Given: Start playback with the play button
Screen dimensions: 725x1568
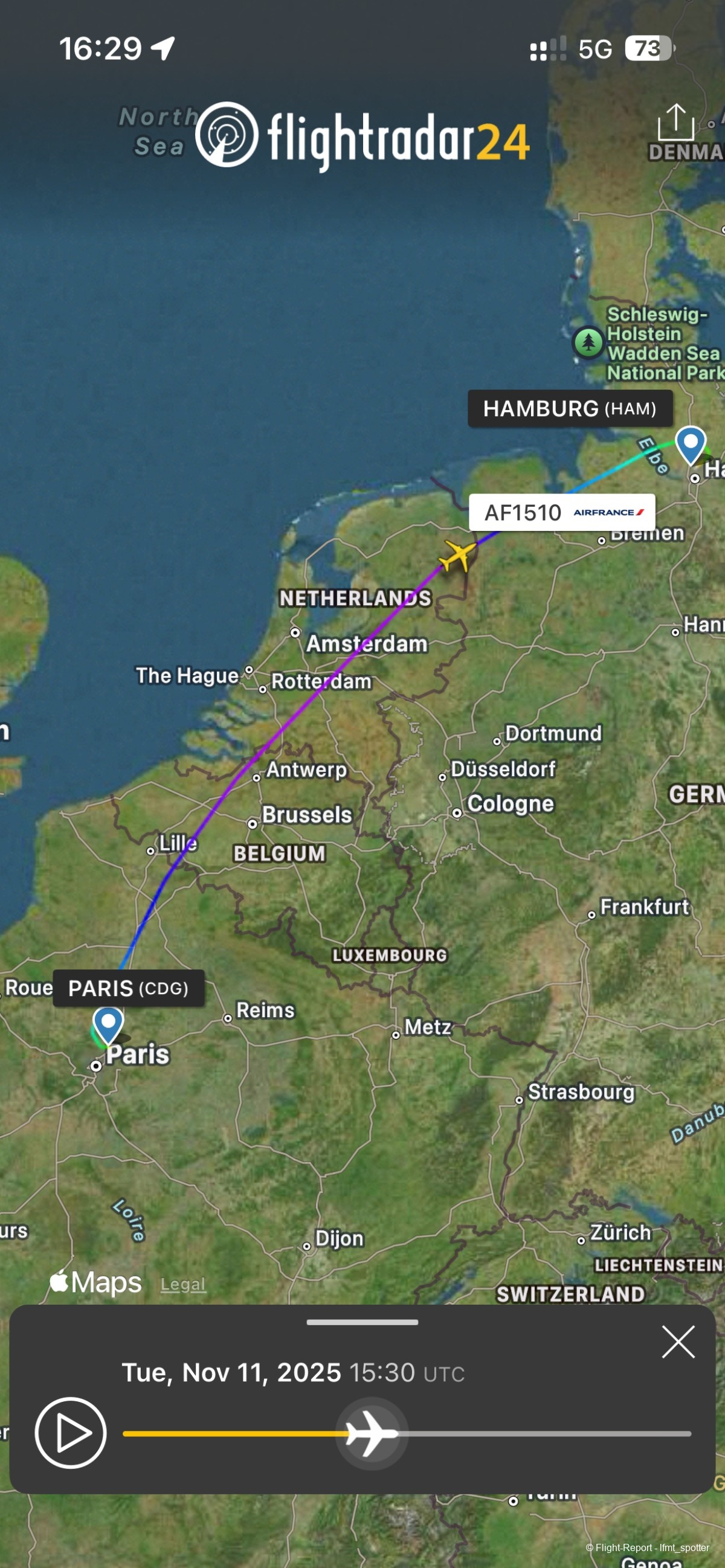Looking at the screenshot, I should (x=71, y=1433).
